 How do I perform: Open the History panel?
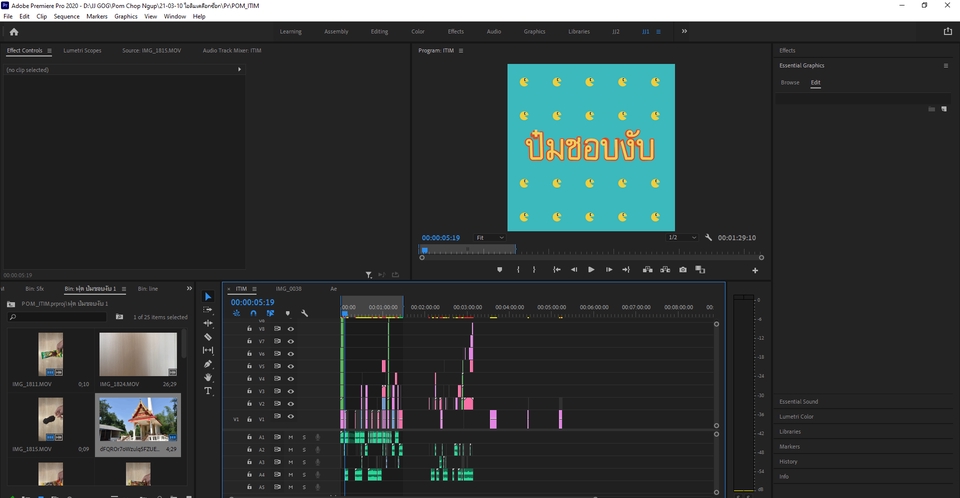788,462
